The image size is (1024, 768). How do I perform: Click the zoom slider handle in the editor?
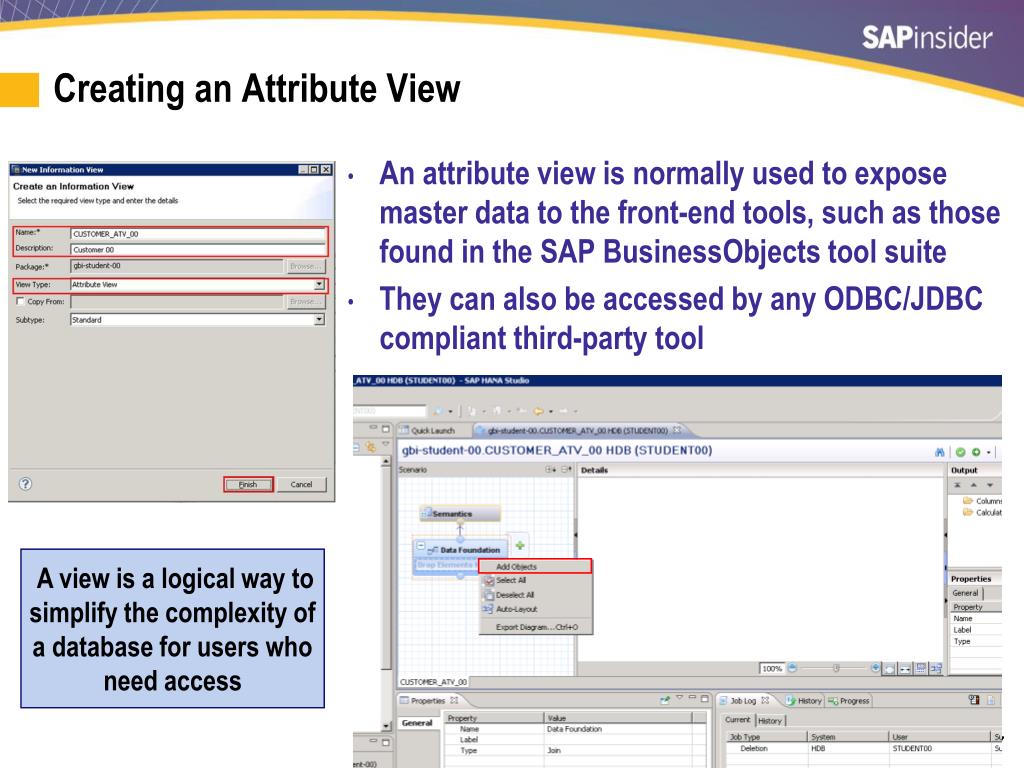click(x=836, y=667)
